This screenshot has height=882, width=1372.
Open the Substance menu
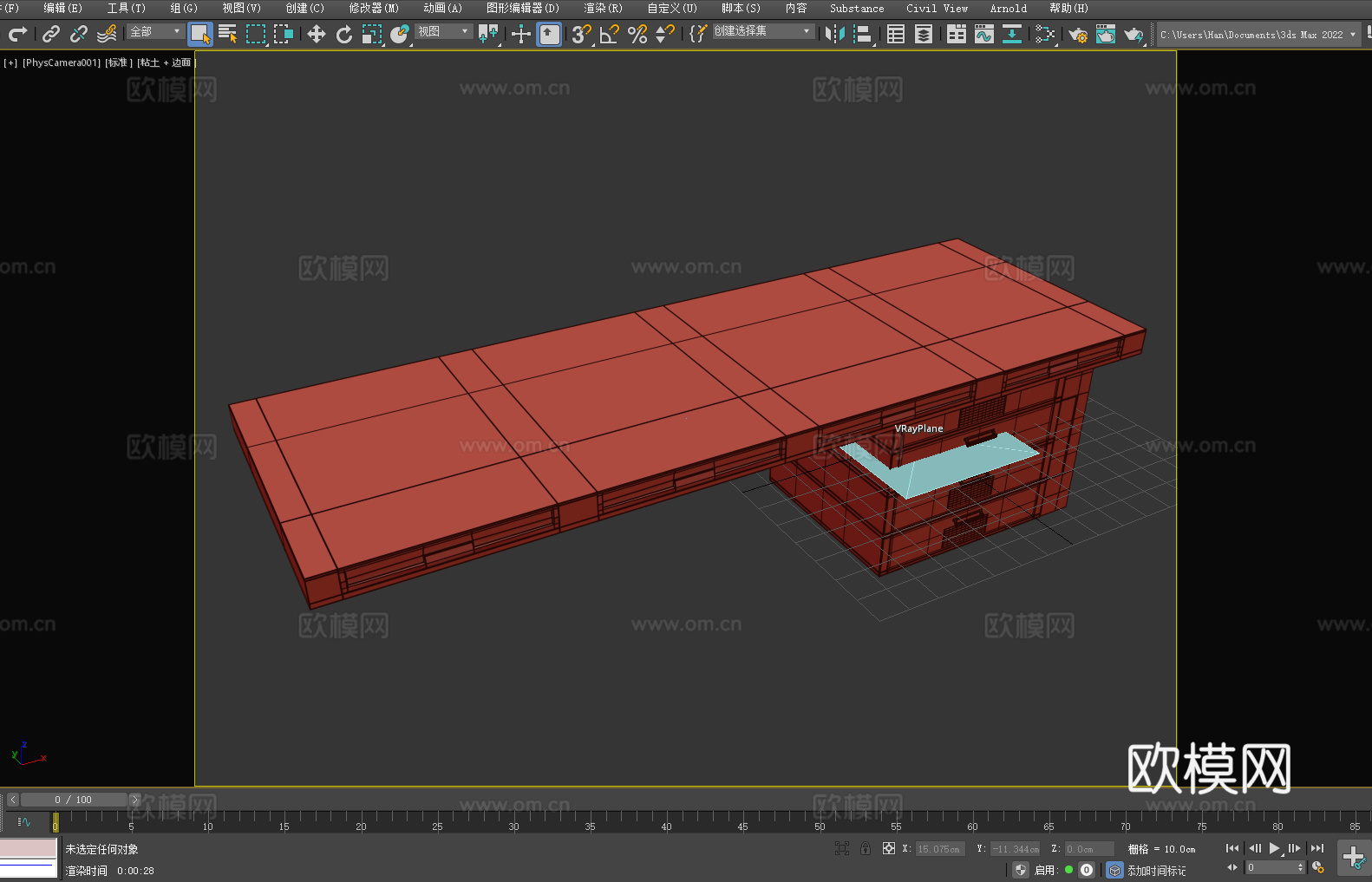click(x=857, y=8)
